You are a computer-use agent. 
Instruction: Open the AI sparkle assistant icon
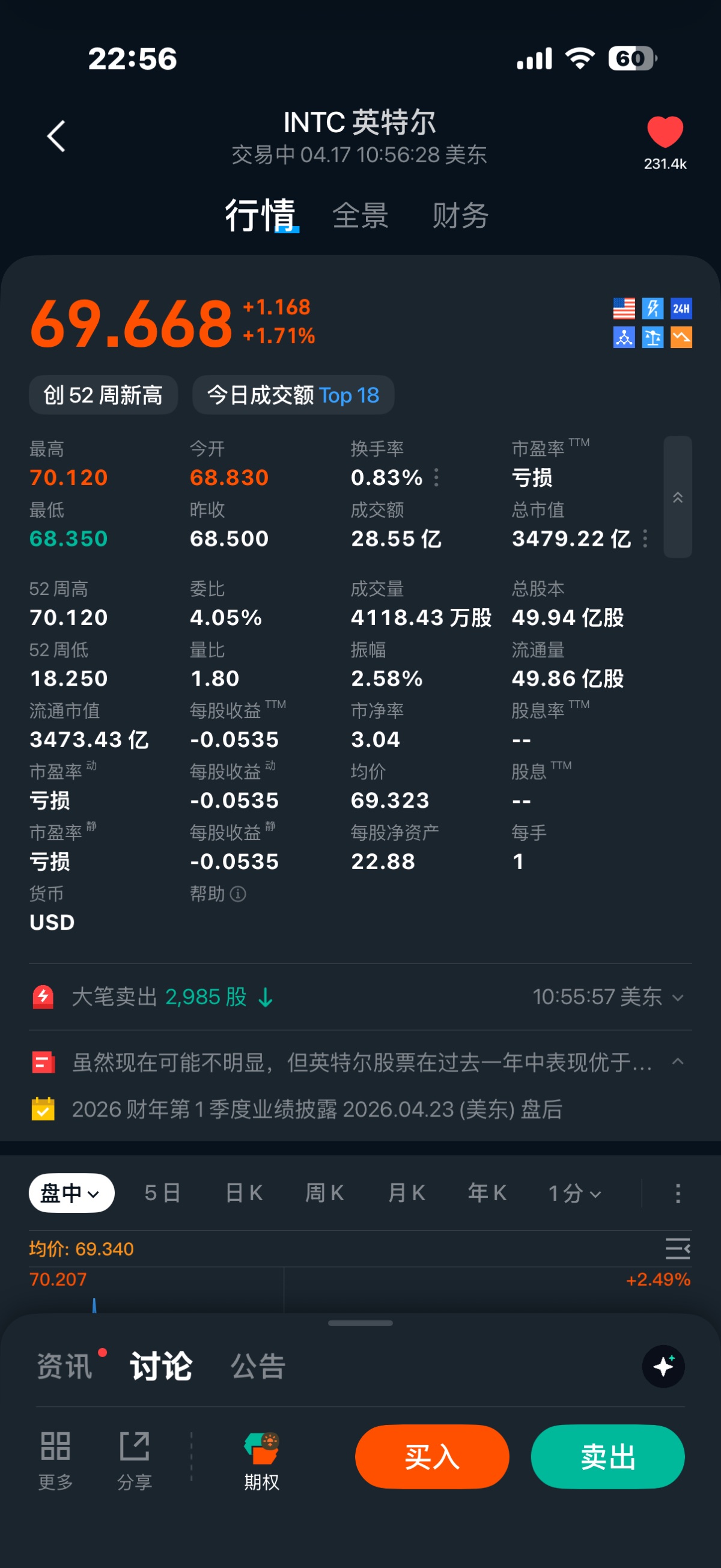(663, 1366)
